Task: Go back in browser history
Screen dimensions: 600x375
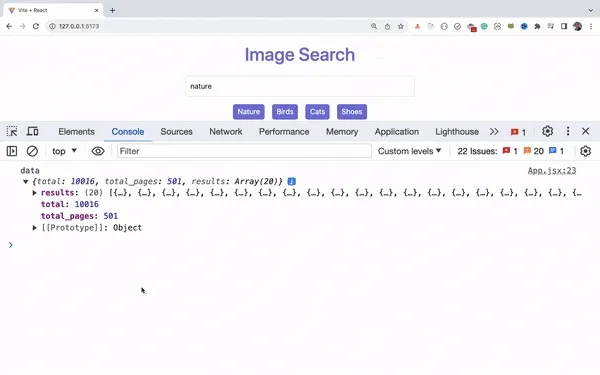Action: click(9, 26)
